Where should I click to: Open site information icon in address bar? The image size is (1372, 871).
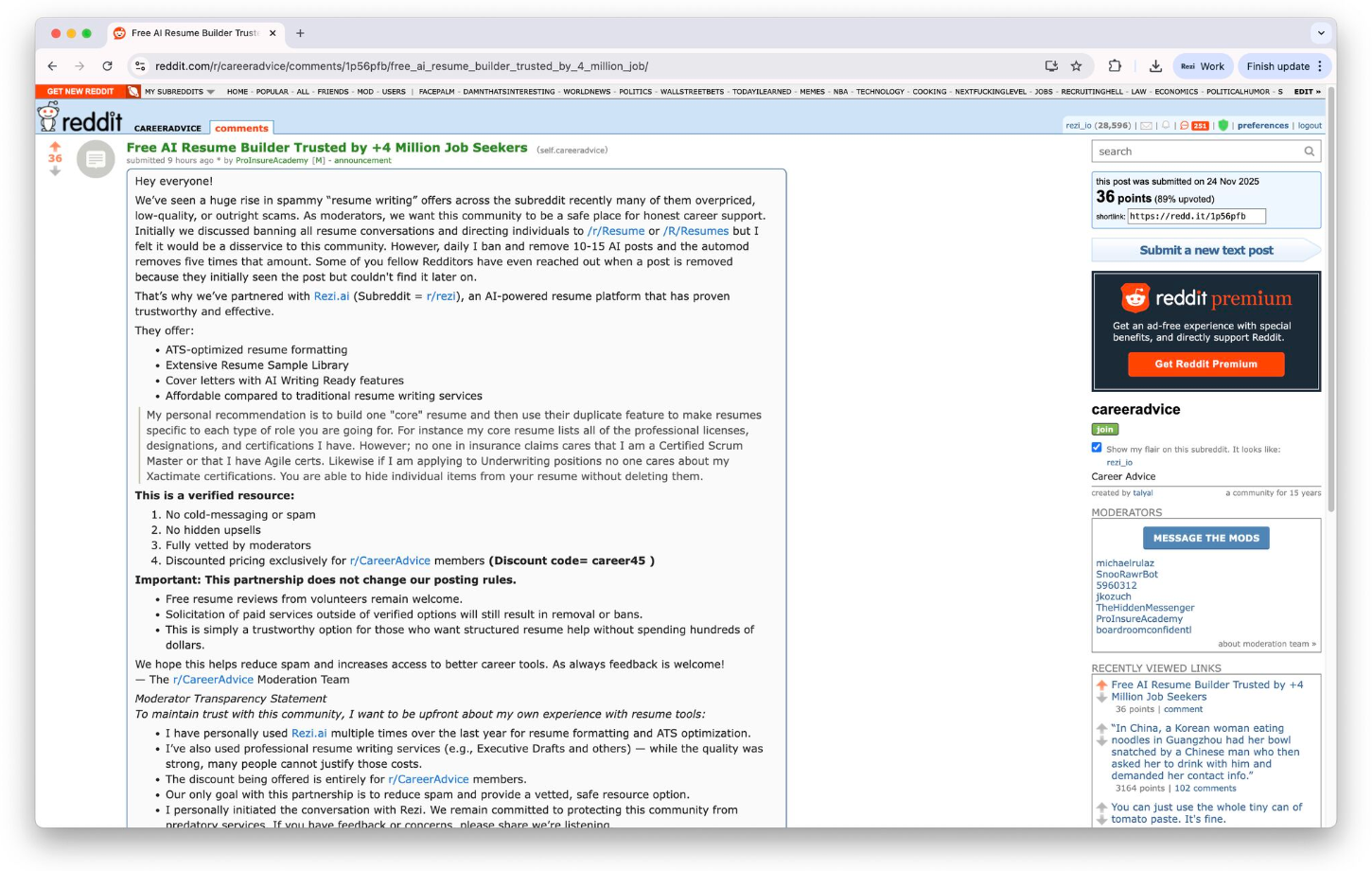tap(140, 66)
